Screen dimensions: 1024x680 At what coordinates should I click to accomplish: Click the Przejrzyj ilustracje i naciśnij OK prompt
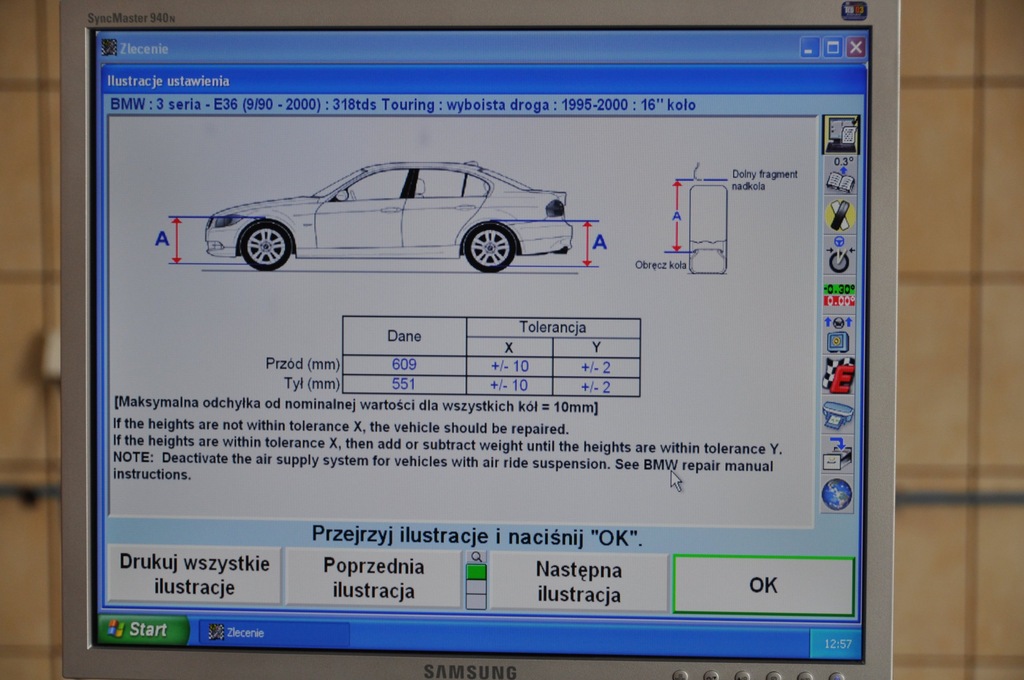477,536
